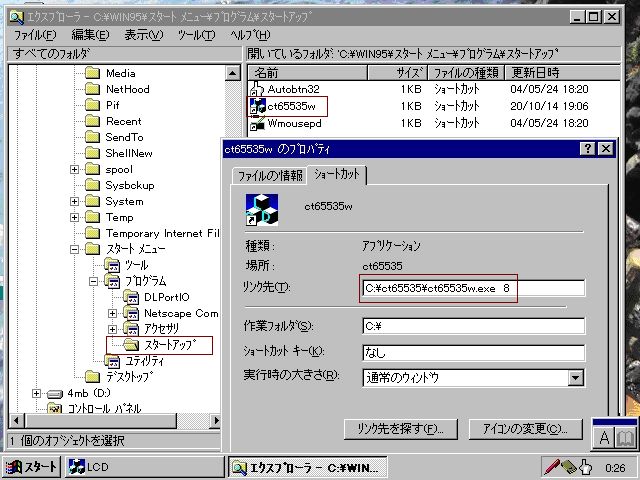640x480 pixels.
Task: Click the Media folder icon
Action: click(92, 73)
